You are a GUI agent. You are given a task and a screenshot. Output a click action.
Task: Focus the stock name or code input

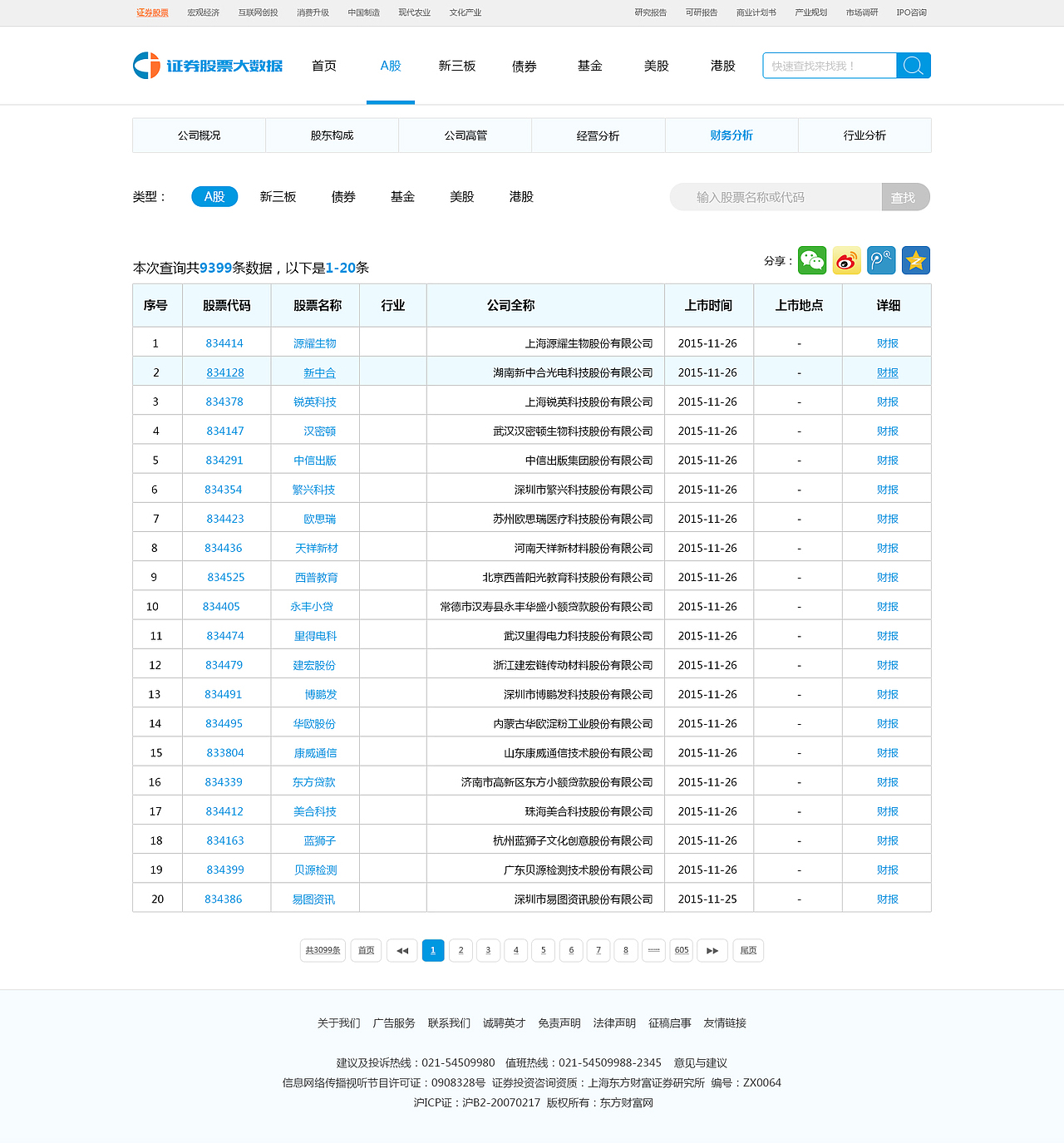[x=776, y=197]
